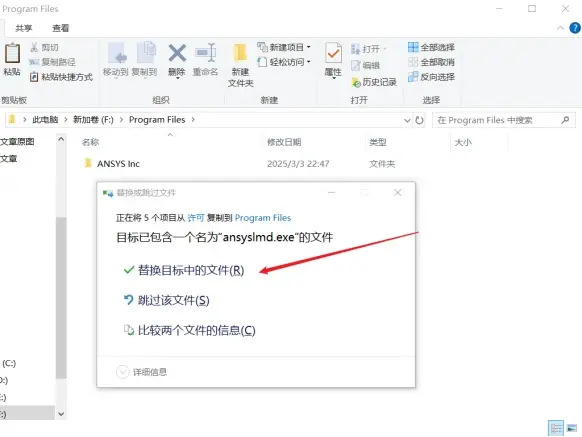Screen dimensions: 582x437
Task: Open the 共享 ribbon tab
Action: [24, 28]
